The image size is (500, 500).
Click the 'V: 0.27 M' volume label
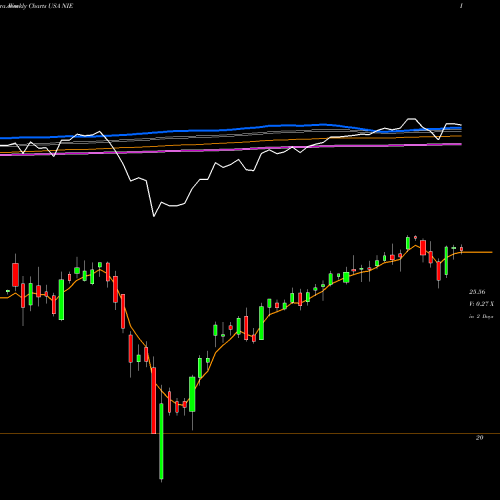(x=481, y=304)
